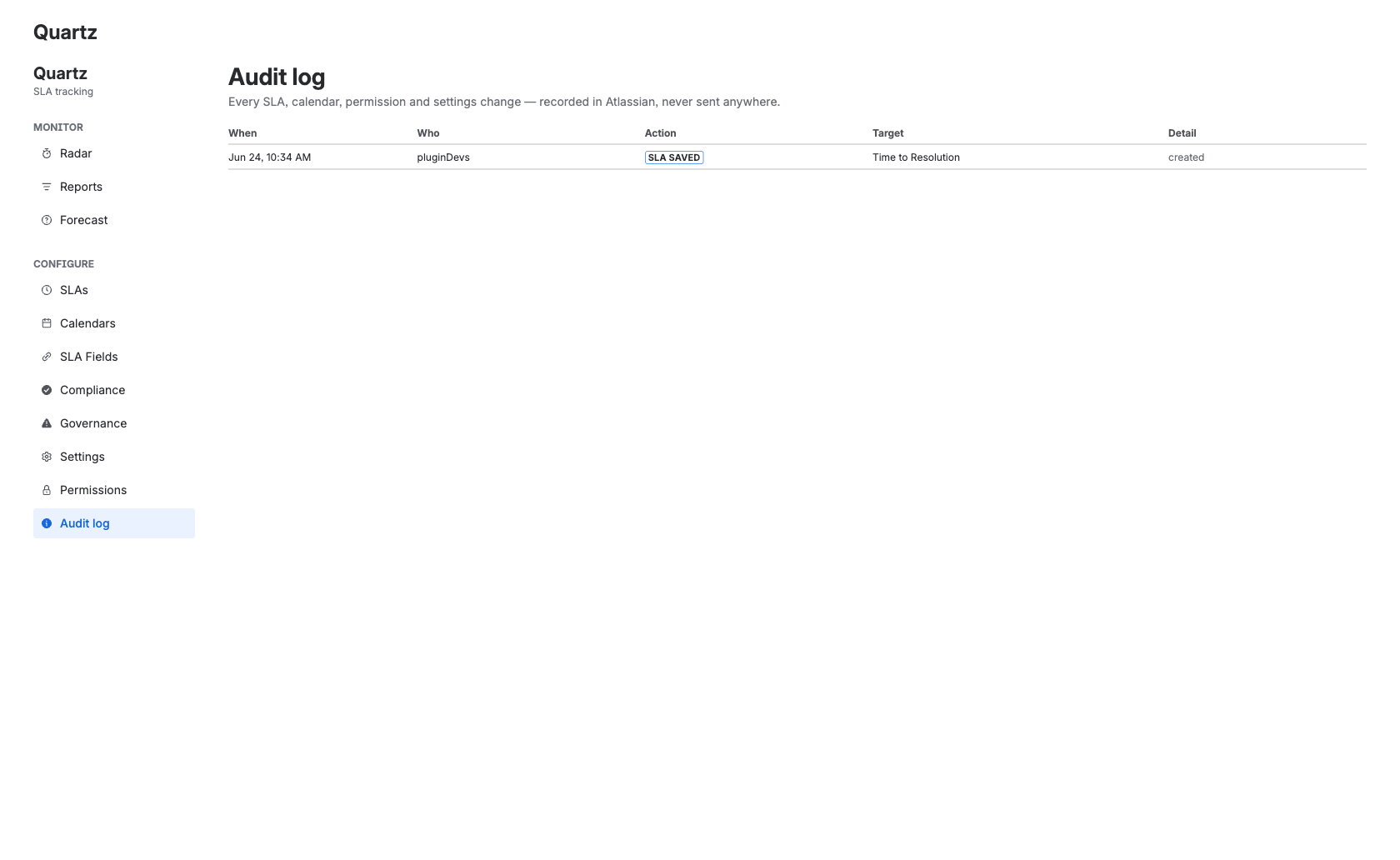Select the Audit log nav item
This screenshot has width=1400, height=860.
(114, 523)
